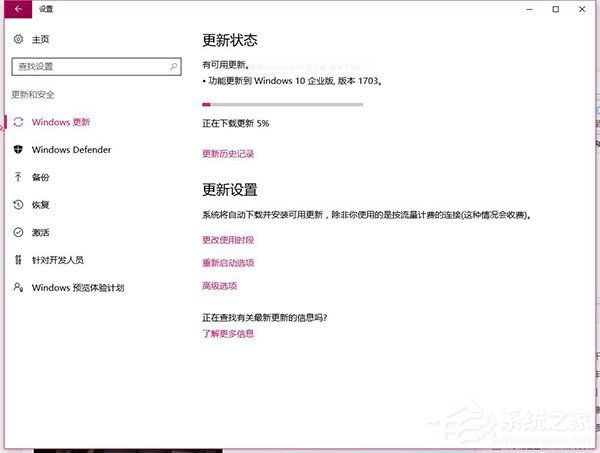
Task: Click the 激活 activation checkmark icon
Action: click(18, 232)
